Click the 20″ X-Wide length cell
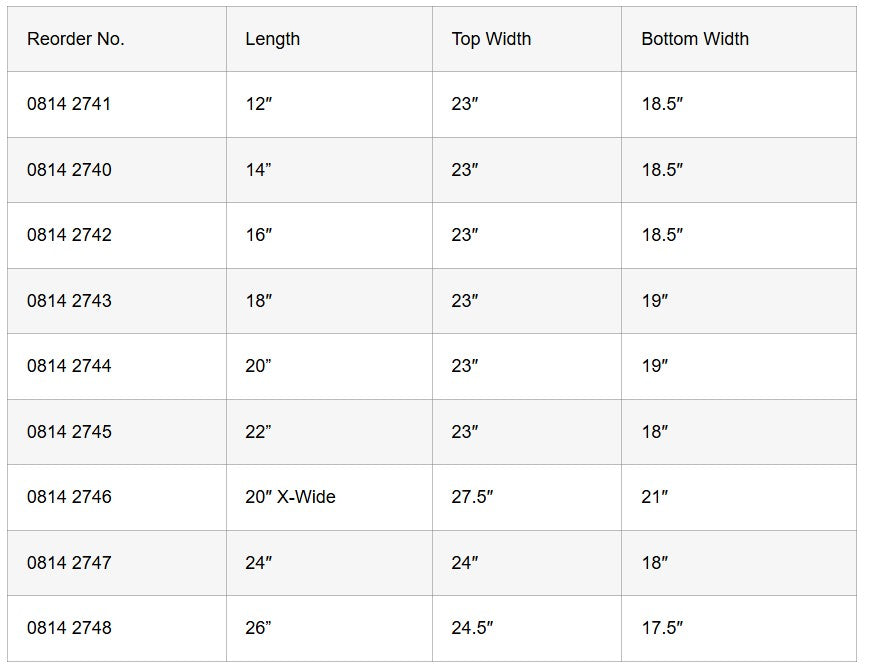Image resolution: width=872 pixels, height=672 pixels. pos(290,497)
